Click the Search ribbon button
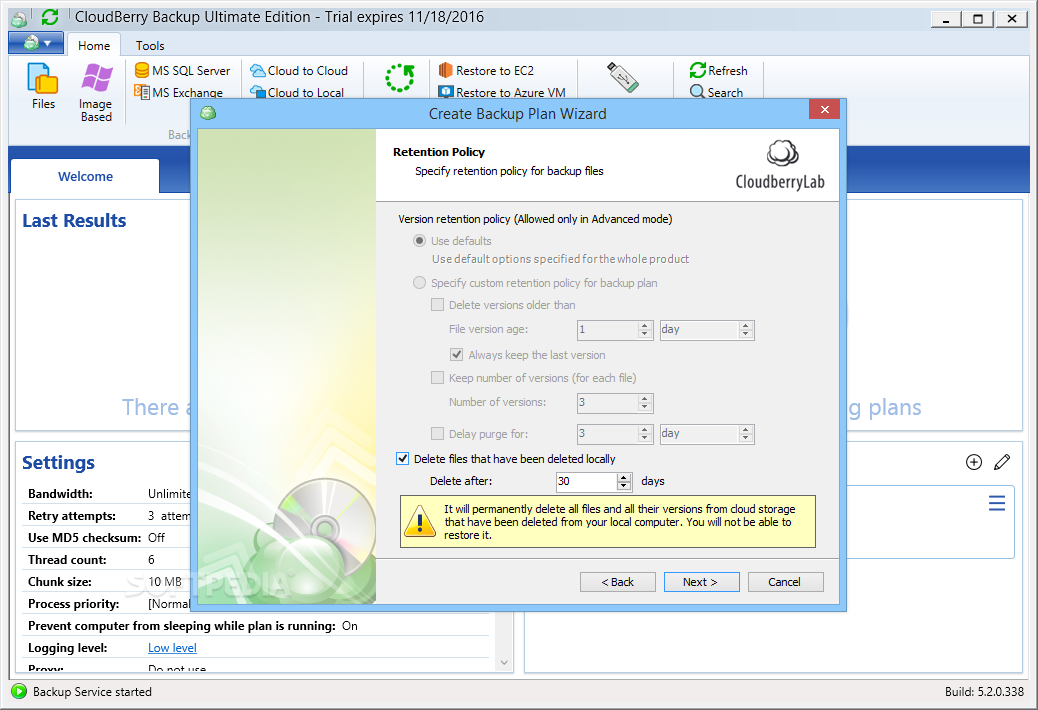 click(x=716, y=92)
